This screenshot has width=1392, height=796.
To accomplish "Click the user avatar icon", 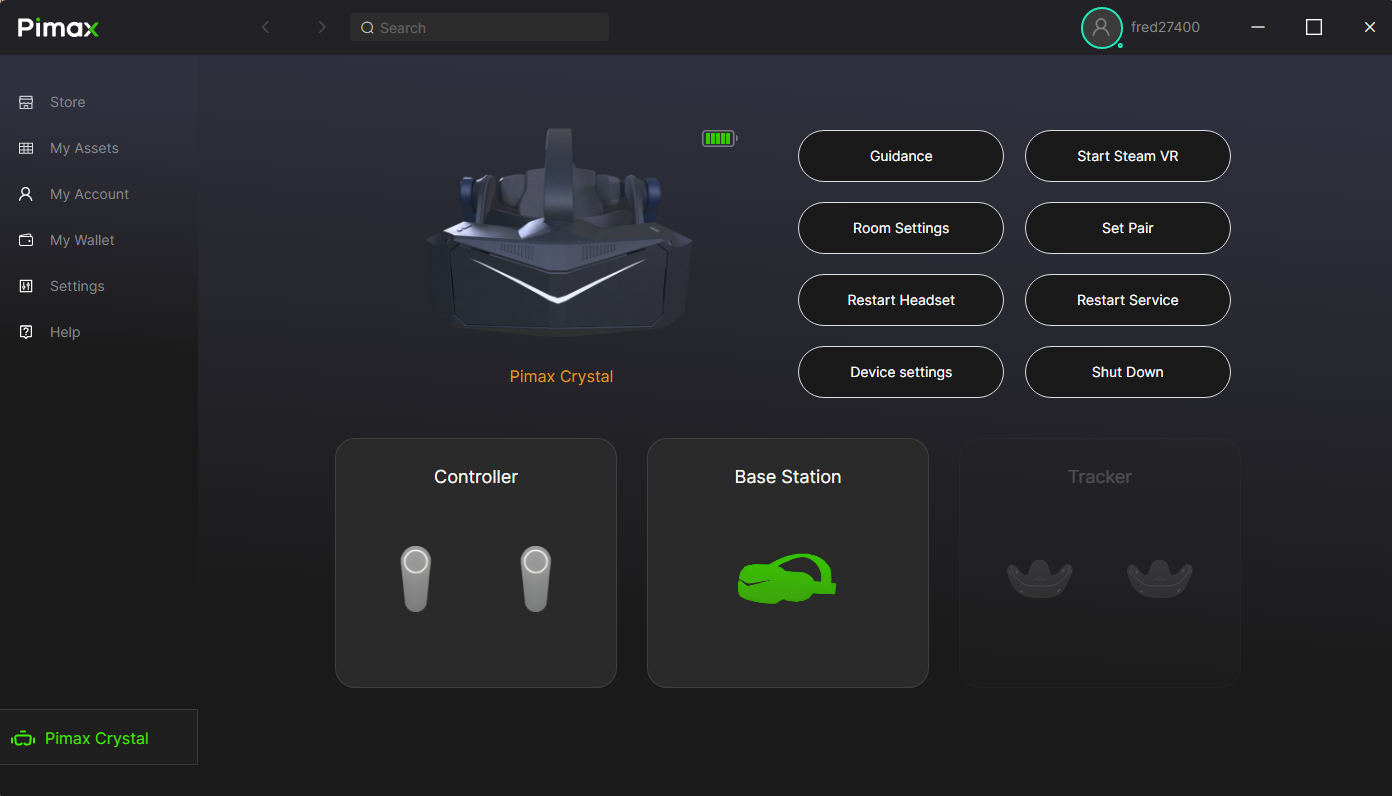I will click(1101, 28).
